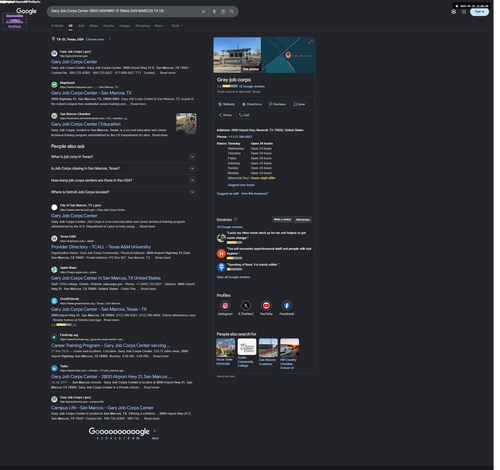Open the three-dot menu beside Choose area

click(109, 39)
